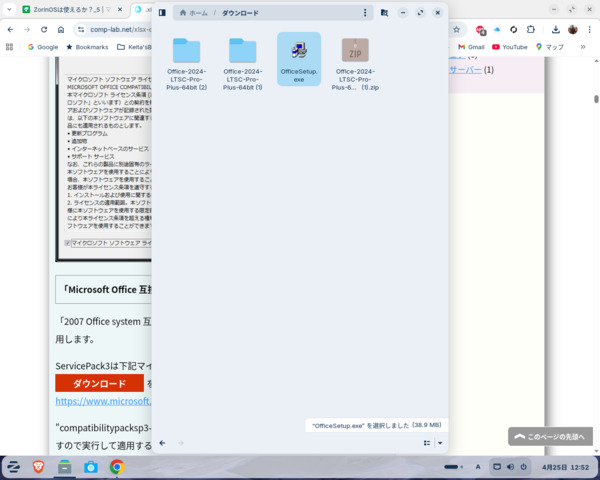Open volume control in system tray
The height and width of the screenshot is (480, 600).
point(510,467)
